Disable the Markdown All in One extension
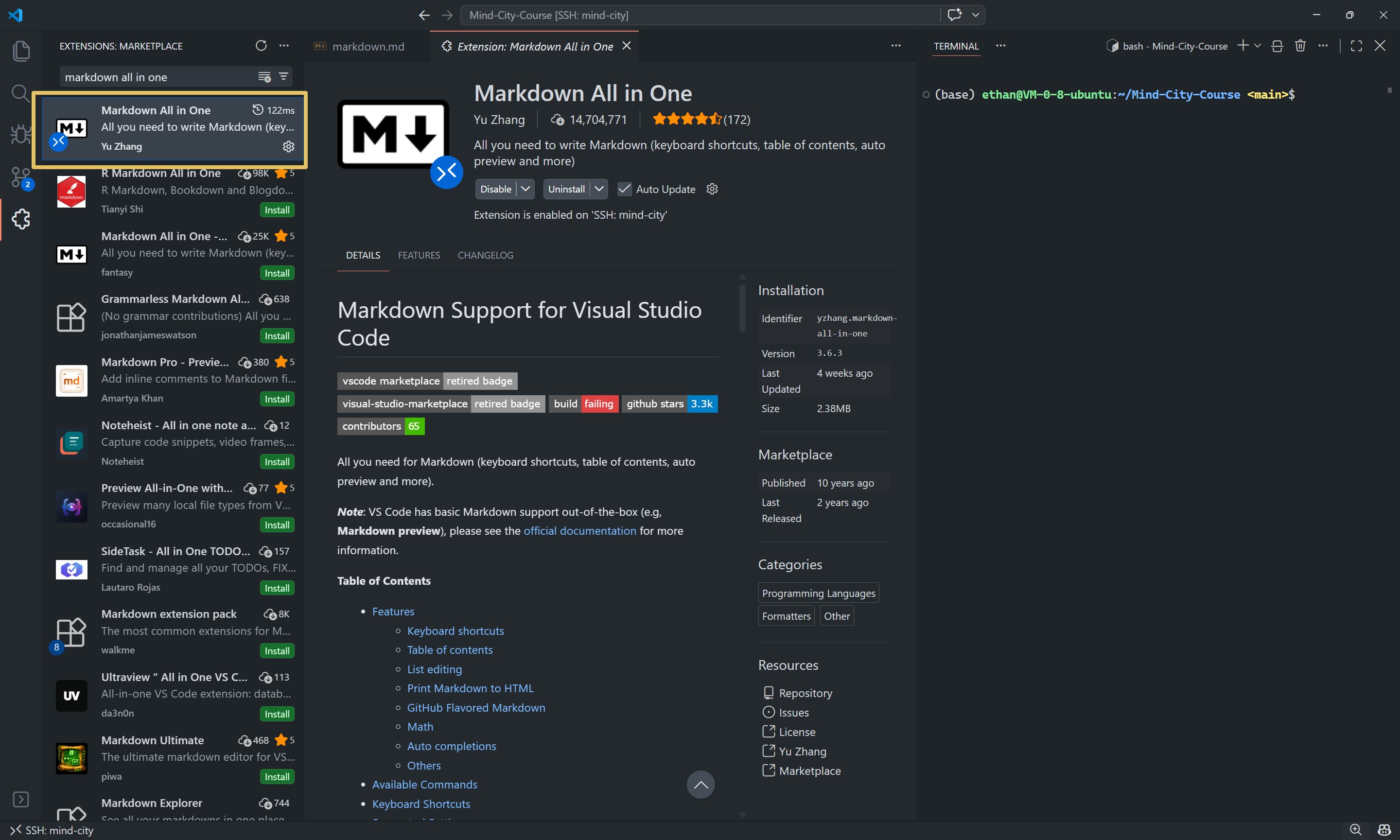Viewport: 1400px width, 840px height. point(496,189)
